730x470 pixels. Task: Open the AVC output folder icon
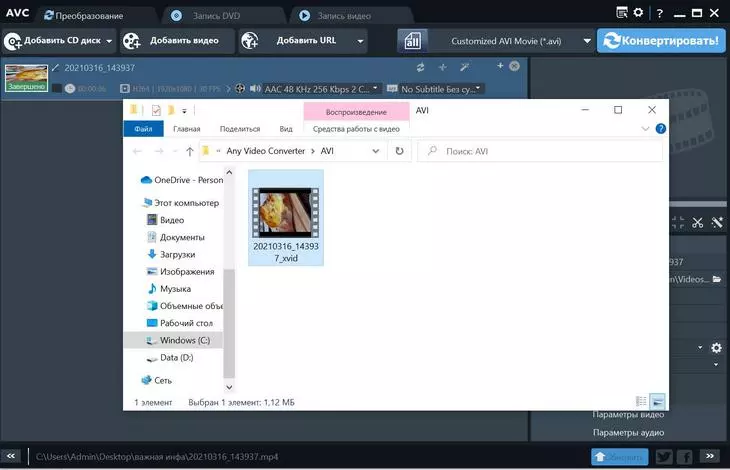point(716,279)
